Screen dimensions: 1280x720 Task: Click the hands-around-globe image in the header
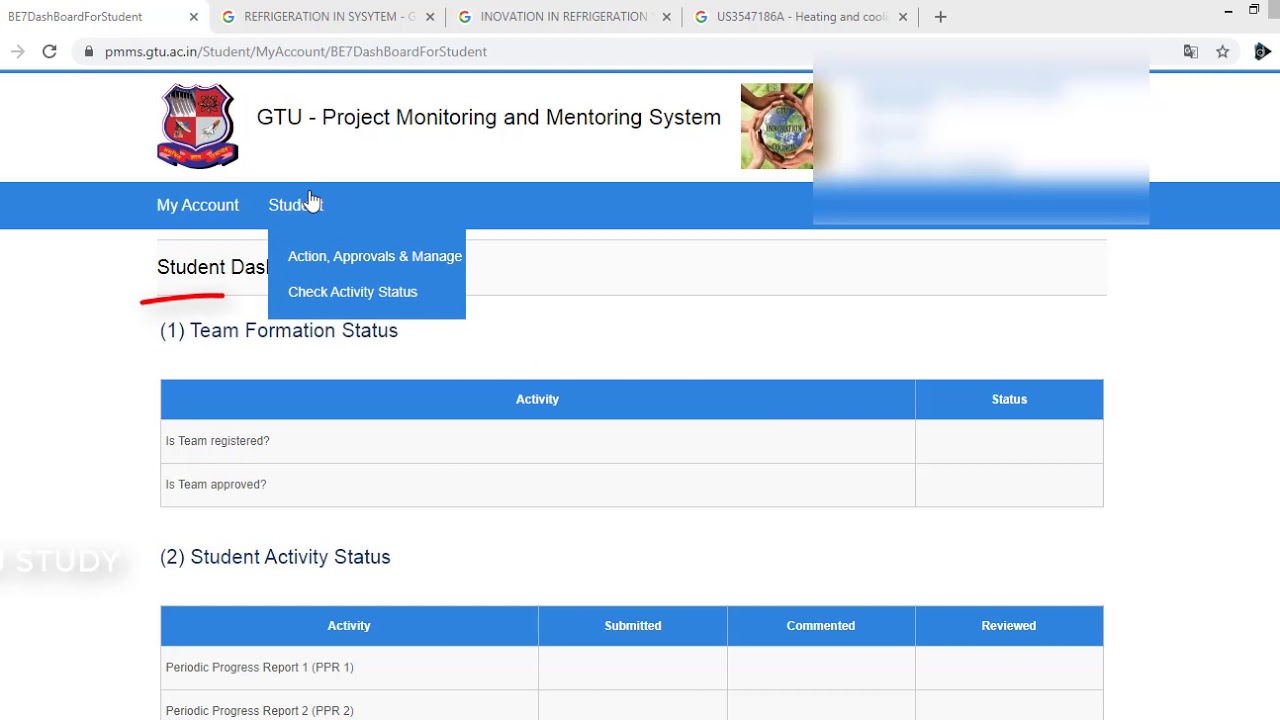tap(777, 126)
